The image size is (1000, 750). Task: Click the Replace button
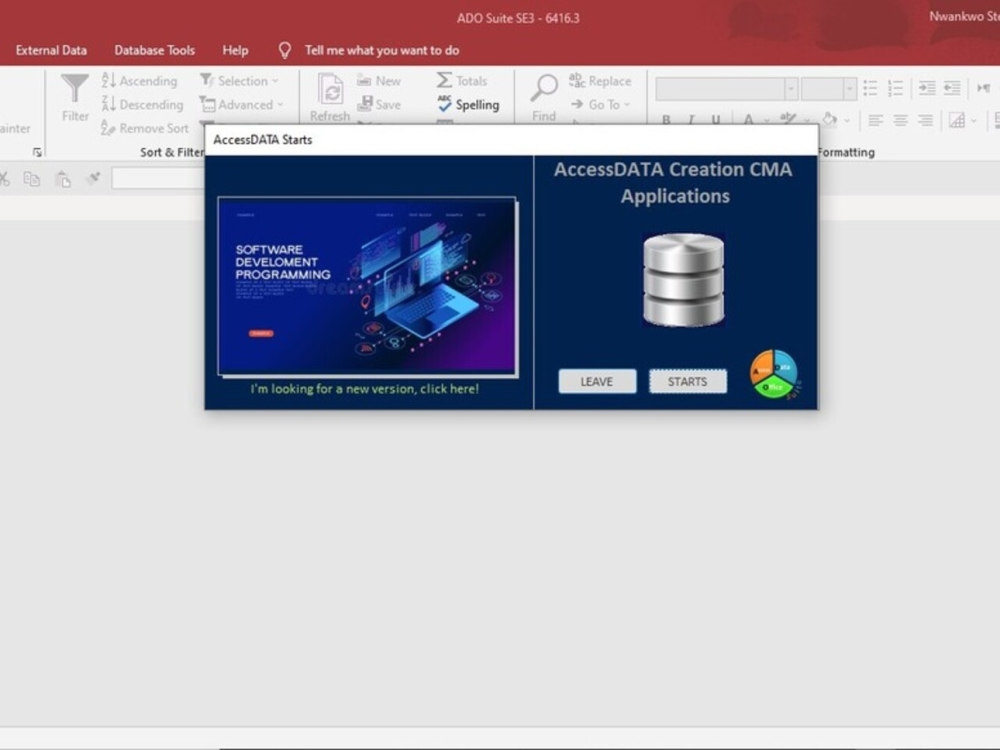(599, 81)
